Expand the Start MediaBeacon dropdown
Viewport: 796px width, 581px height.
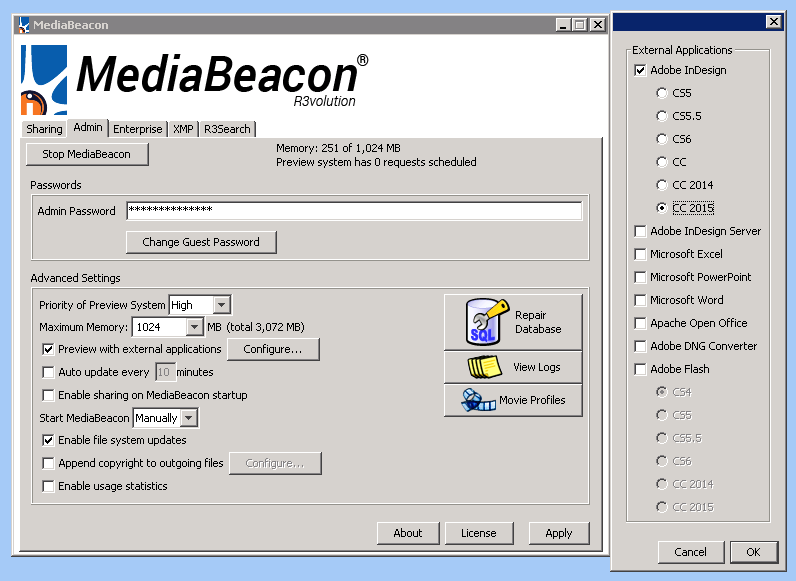189,418
